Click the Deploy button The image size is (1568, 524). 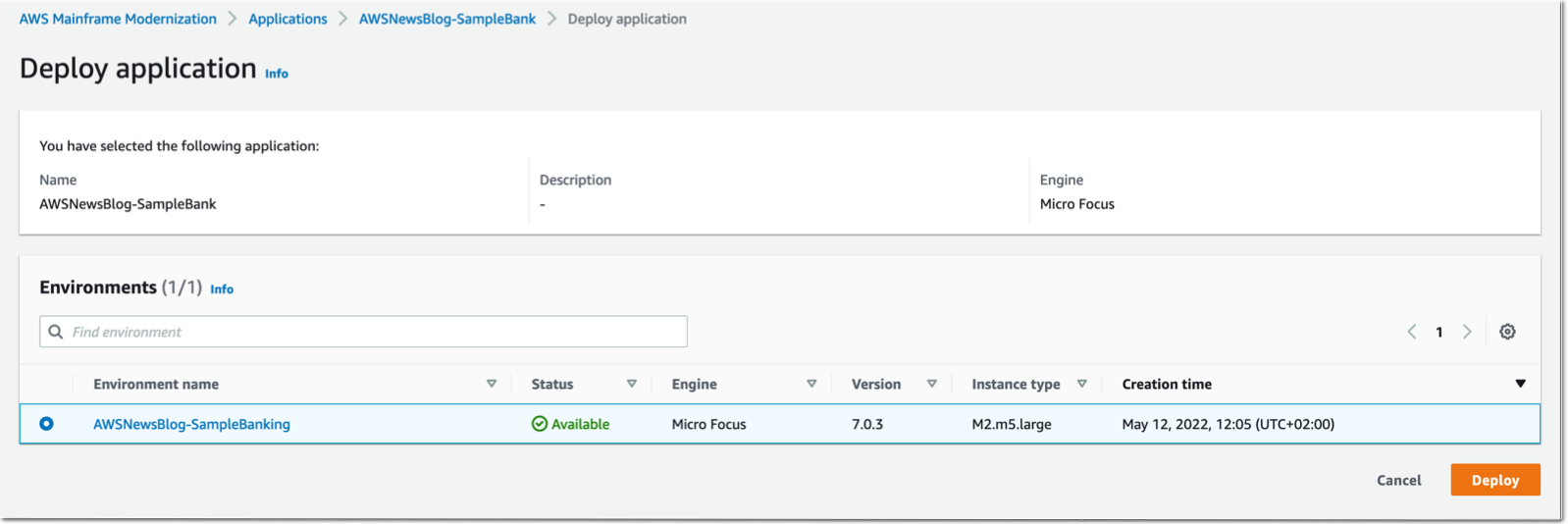1495,480
